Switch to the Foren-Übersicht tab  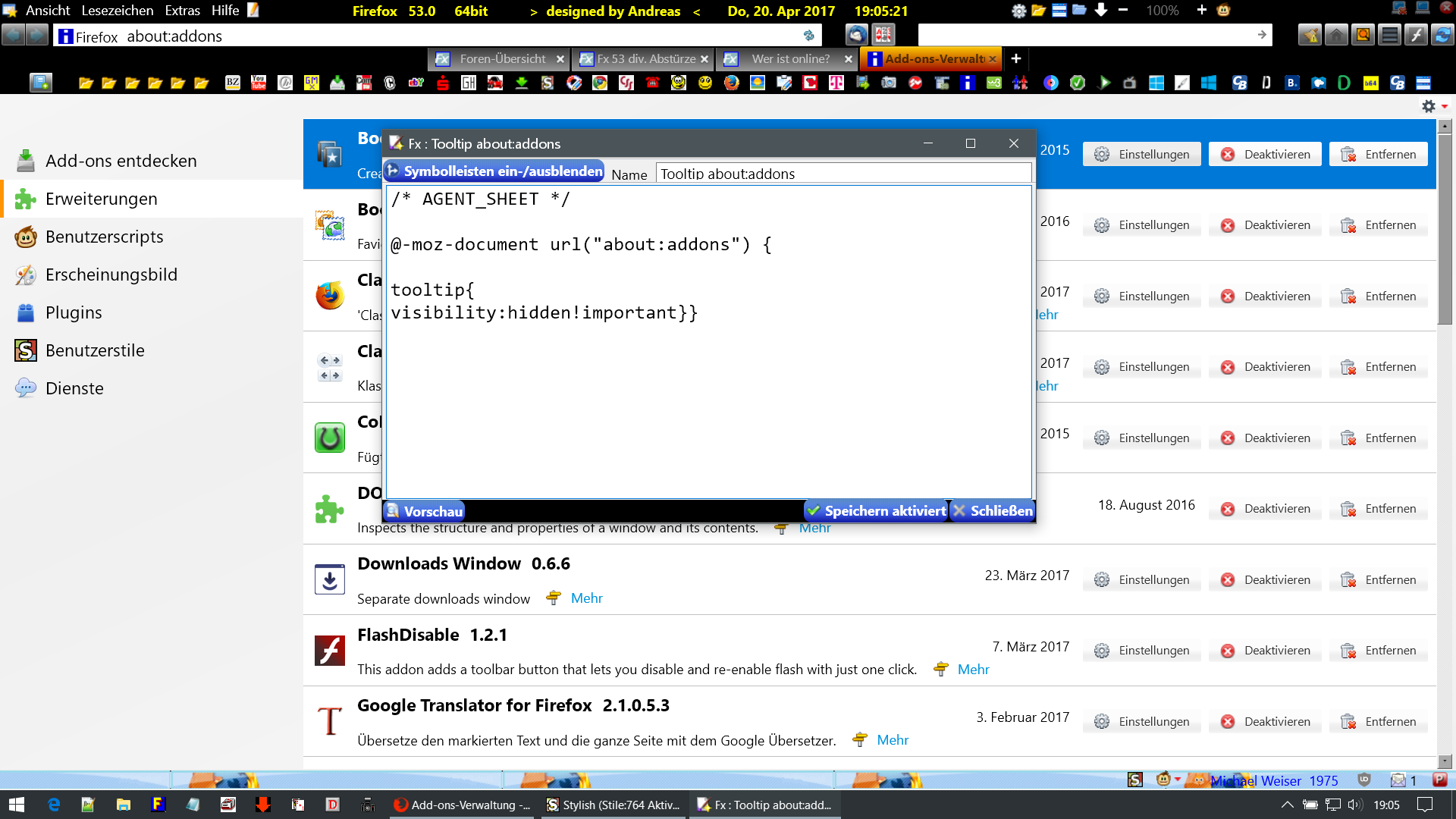[x=501, y=58]
